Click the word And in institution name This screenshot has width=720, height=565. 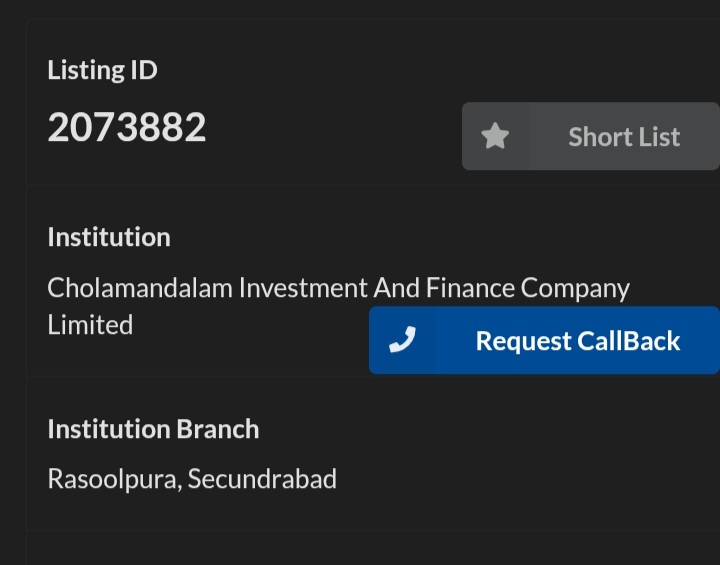[x=397, y=288]
